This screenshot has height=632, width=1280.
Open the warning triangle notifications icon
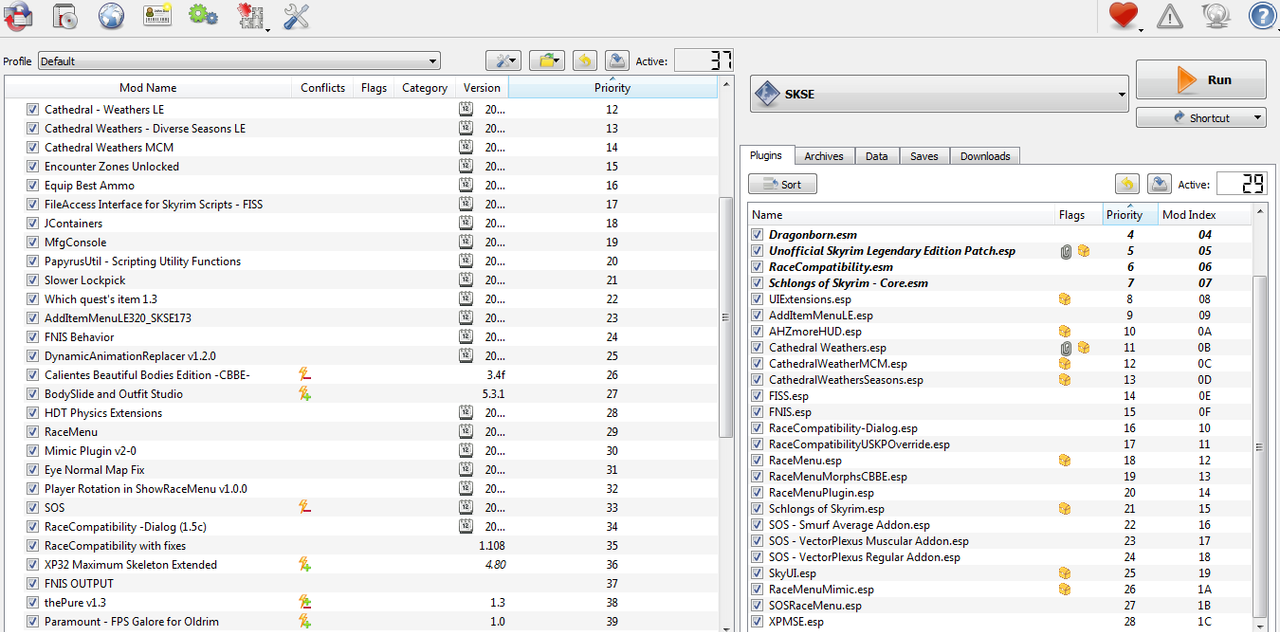[x=1169, y=15]
